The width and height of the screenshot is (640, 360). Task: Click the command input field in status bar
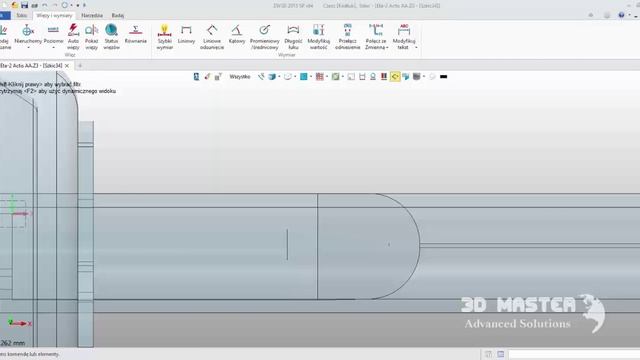pyautogui.click(x=574, y=354)
